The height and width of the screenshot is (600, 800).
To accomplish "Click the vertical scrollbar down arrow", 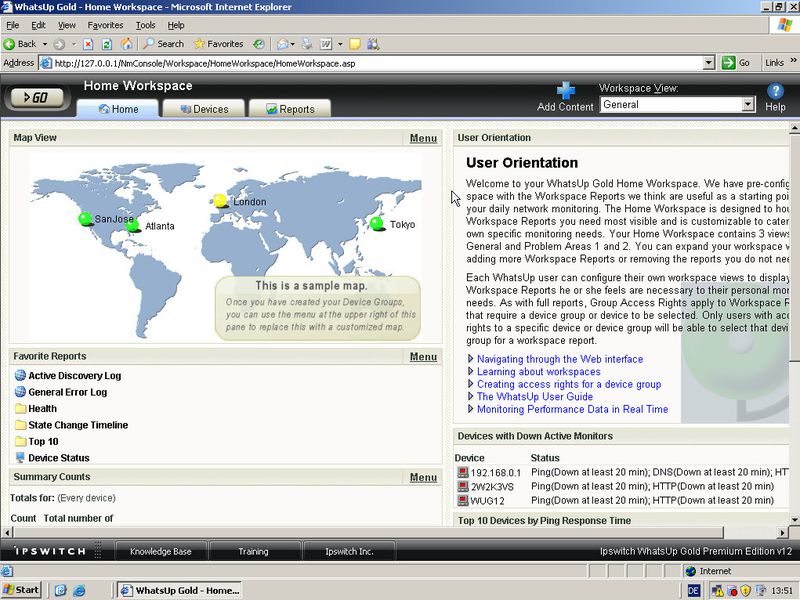I will pos(794,520).
